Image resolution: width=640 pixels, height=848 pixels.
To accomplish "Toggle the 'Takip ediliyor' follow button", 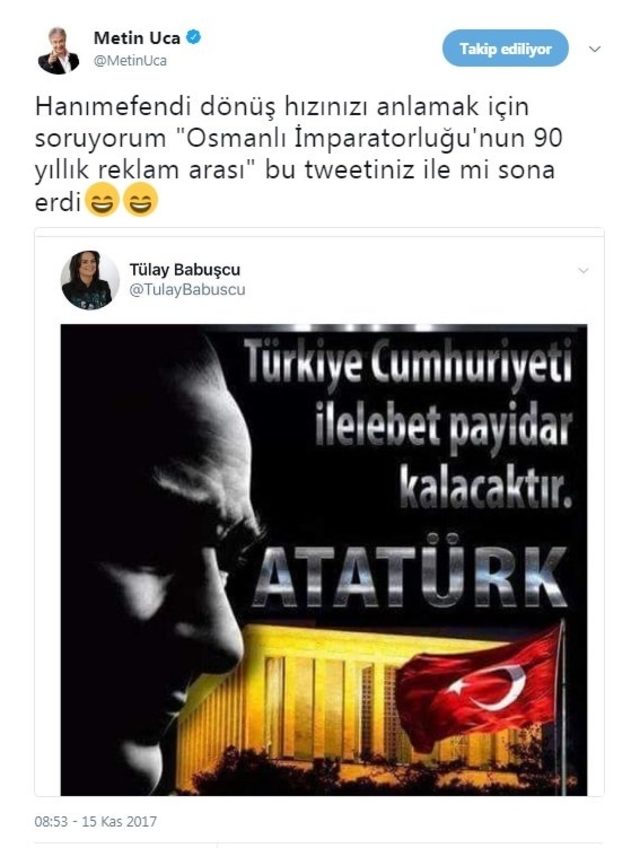I will 505,49.
